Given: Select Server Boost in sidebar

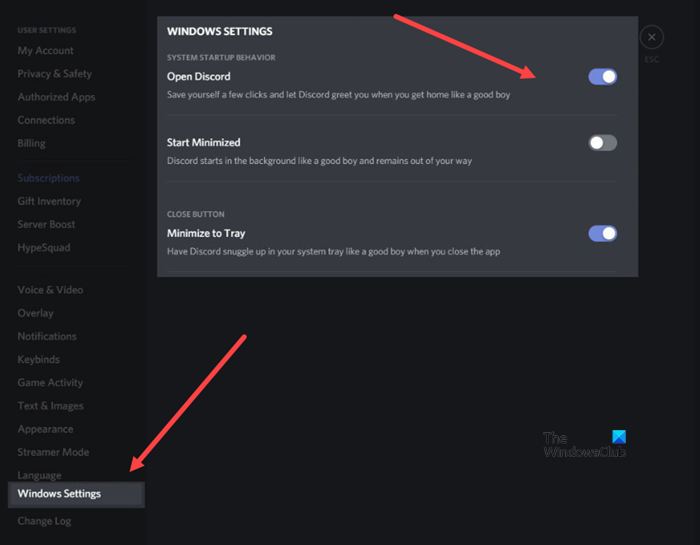Looking at the screenshot, I should 47,224.
